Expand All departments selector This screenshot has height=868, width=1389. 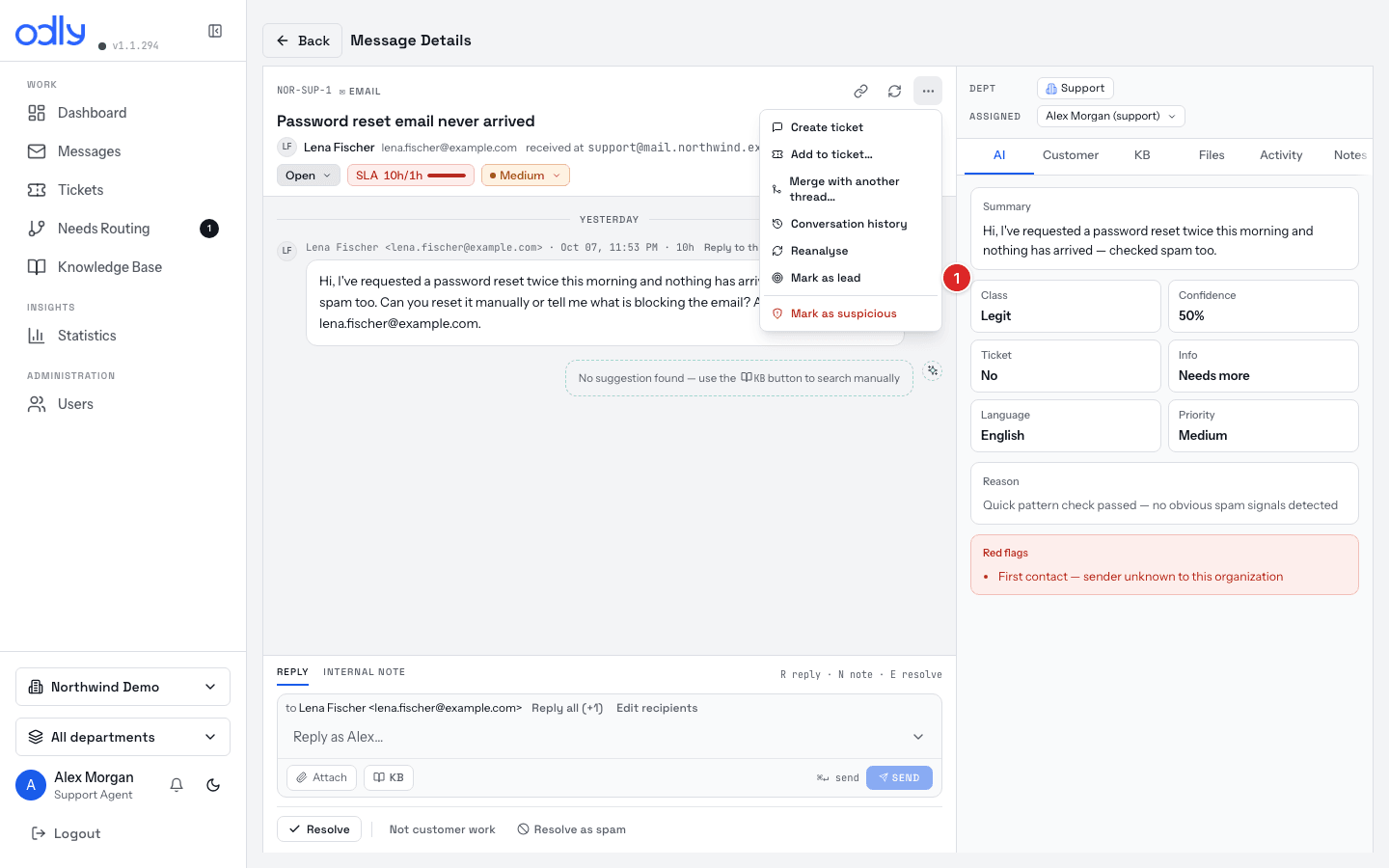coord(123,737)
